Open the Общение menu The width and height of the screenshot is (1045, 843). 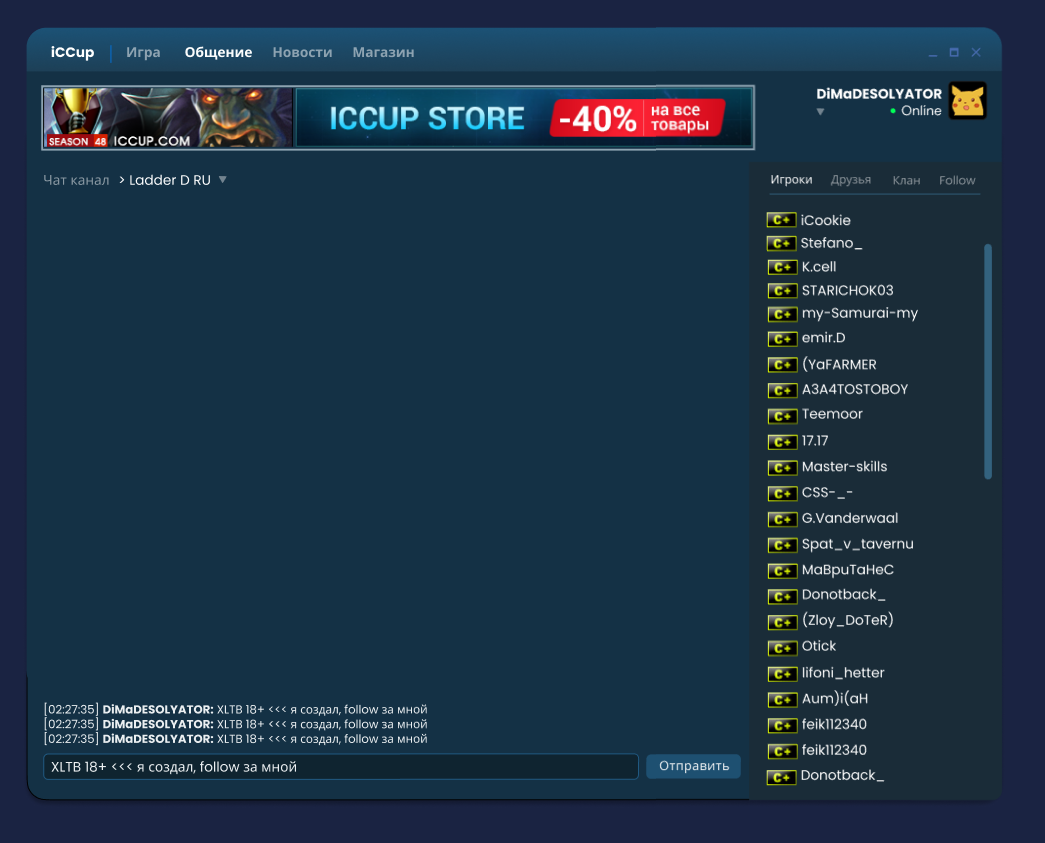tap(218, 52)
